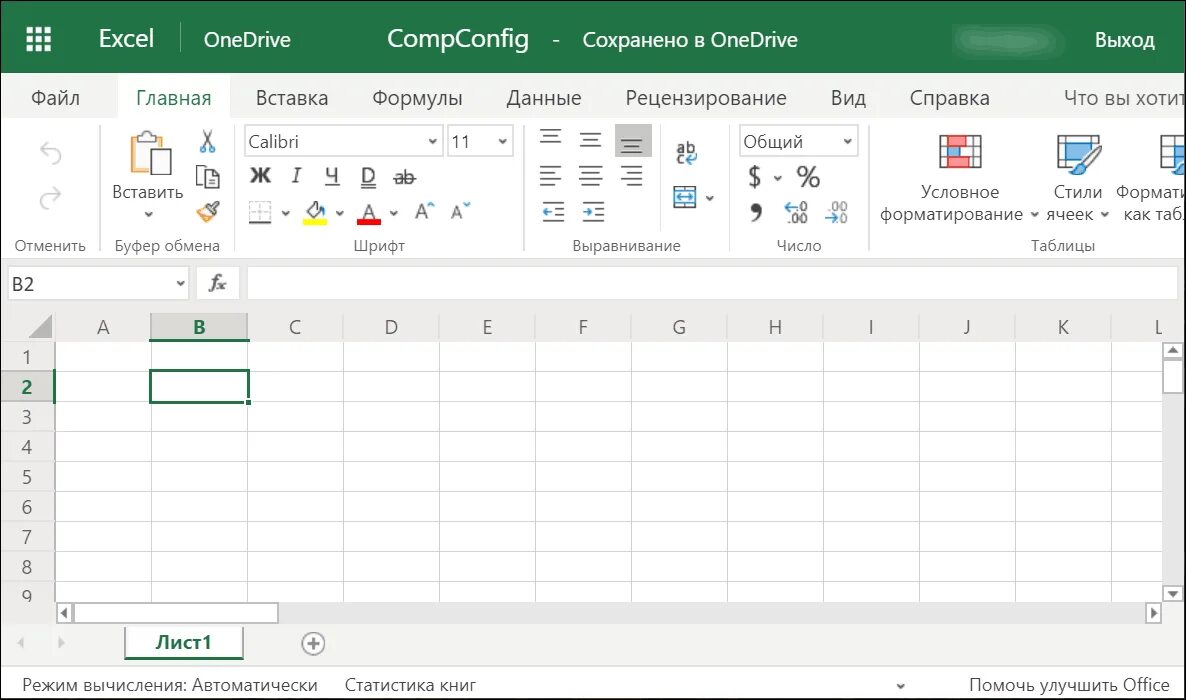Screen dimensions: 1186x700
Task: Click Статистика книг in status bar
Action: [410, 685]
